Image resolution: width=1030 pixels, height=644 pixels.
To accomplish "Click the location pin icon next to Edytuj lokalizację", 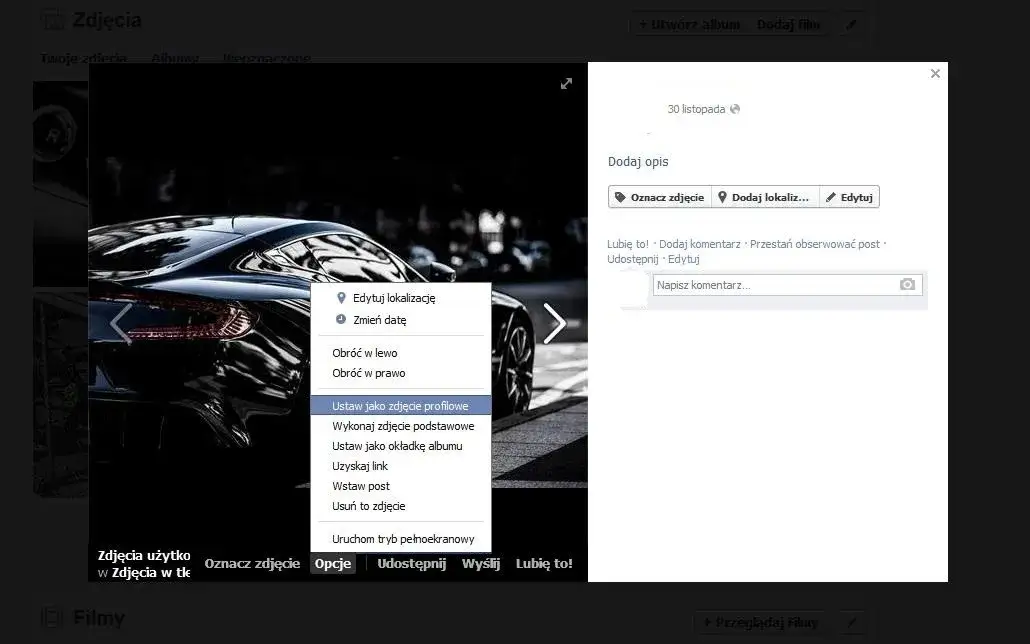I will point(341,298).
